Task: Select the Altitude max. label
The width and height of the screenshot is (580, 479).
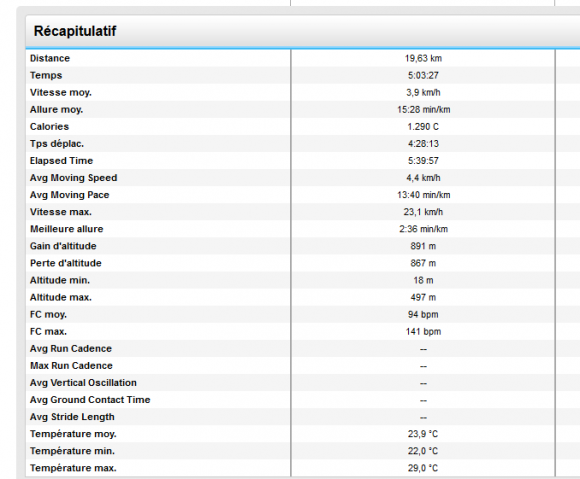Action: (x=61, y=297)
